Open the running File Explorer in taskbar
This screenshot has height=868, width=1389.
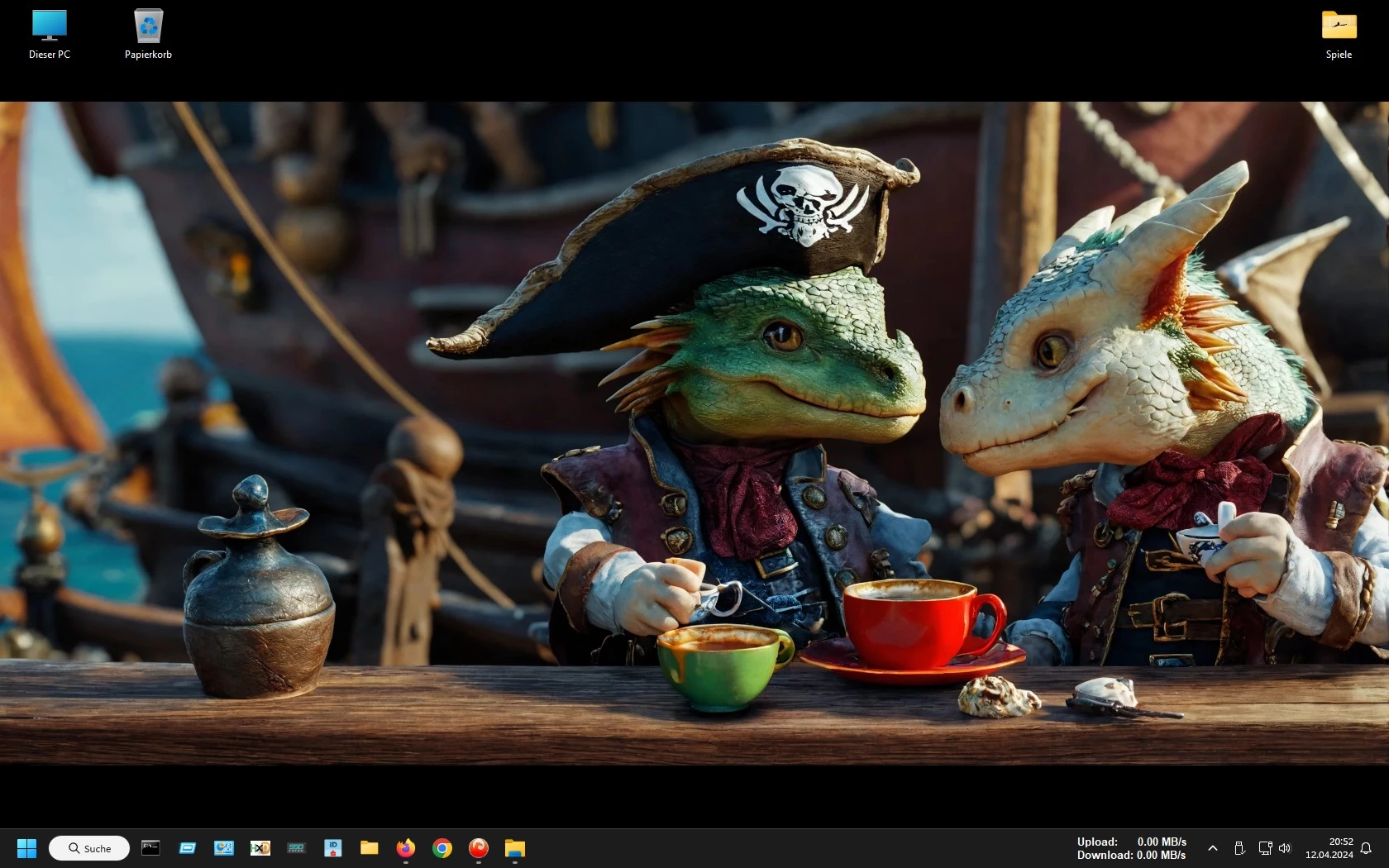point(515,848)
